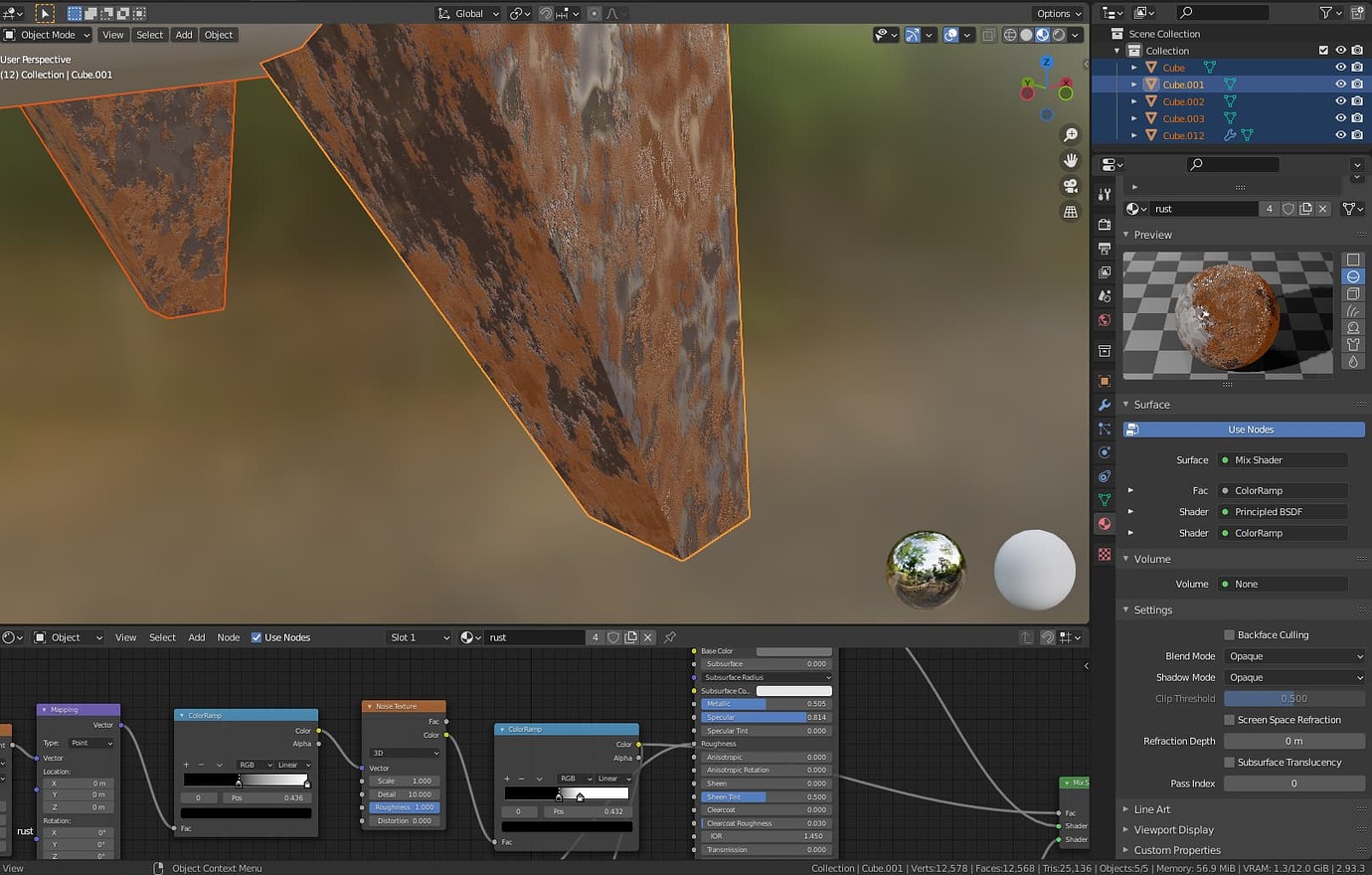Open Blend Mode Opaque dropdown
Image resolution: width=1372 pixels, height=875 pixels.
1294,656
